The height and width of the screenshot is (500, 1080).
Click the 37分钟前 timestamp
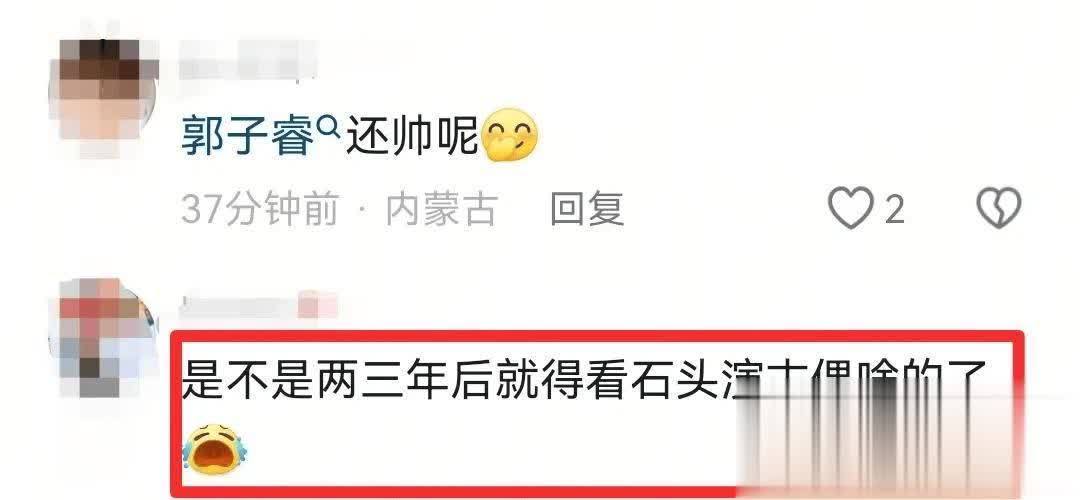[260, 209]
